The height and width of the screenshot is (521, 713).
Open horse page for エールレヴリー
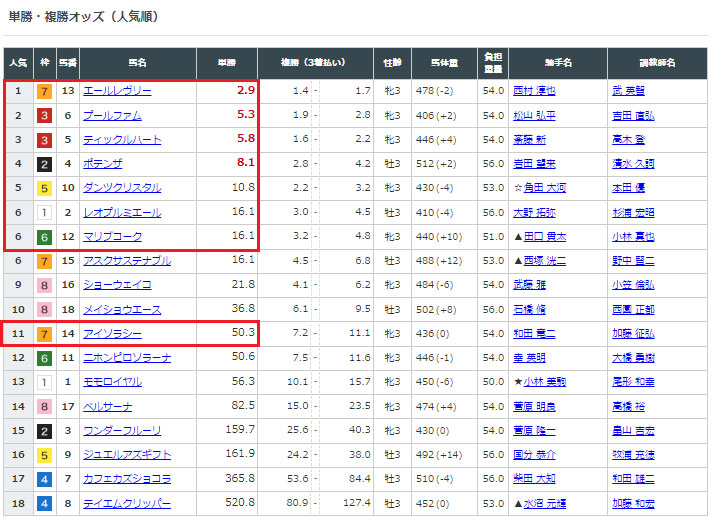coord(116,91)
